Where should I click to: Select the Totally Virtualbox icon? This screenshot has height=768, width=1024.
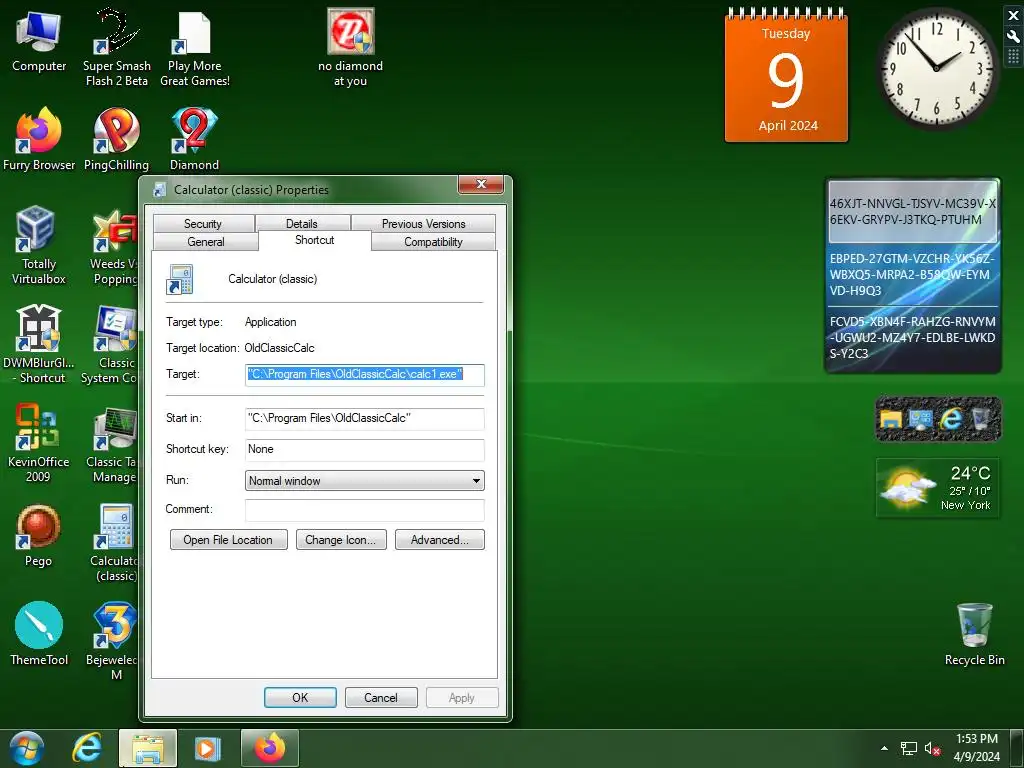pyautogui.click(x=39, y=245)
